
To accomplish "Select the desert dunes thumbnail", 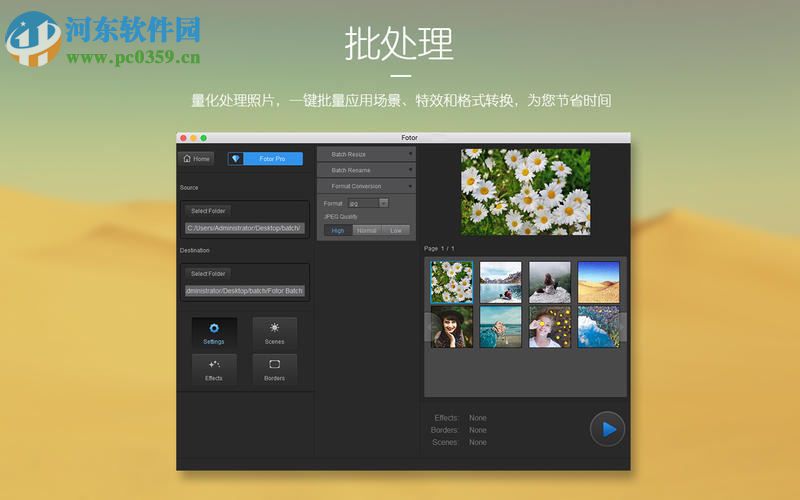I will [598, 282].
